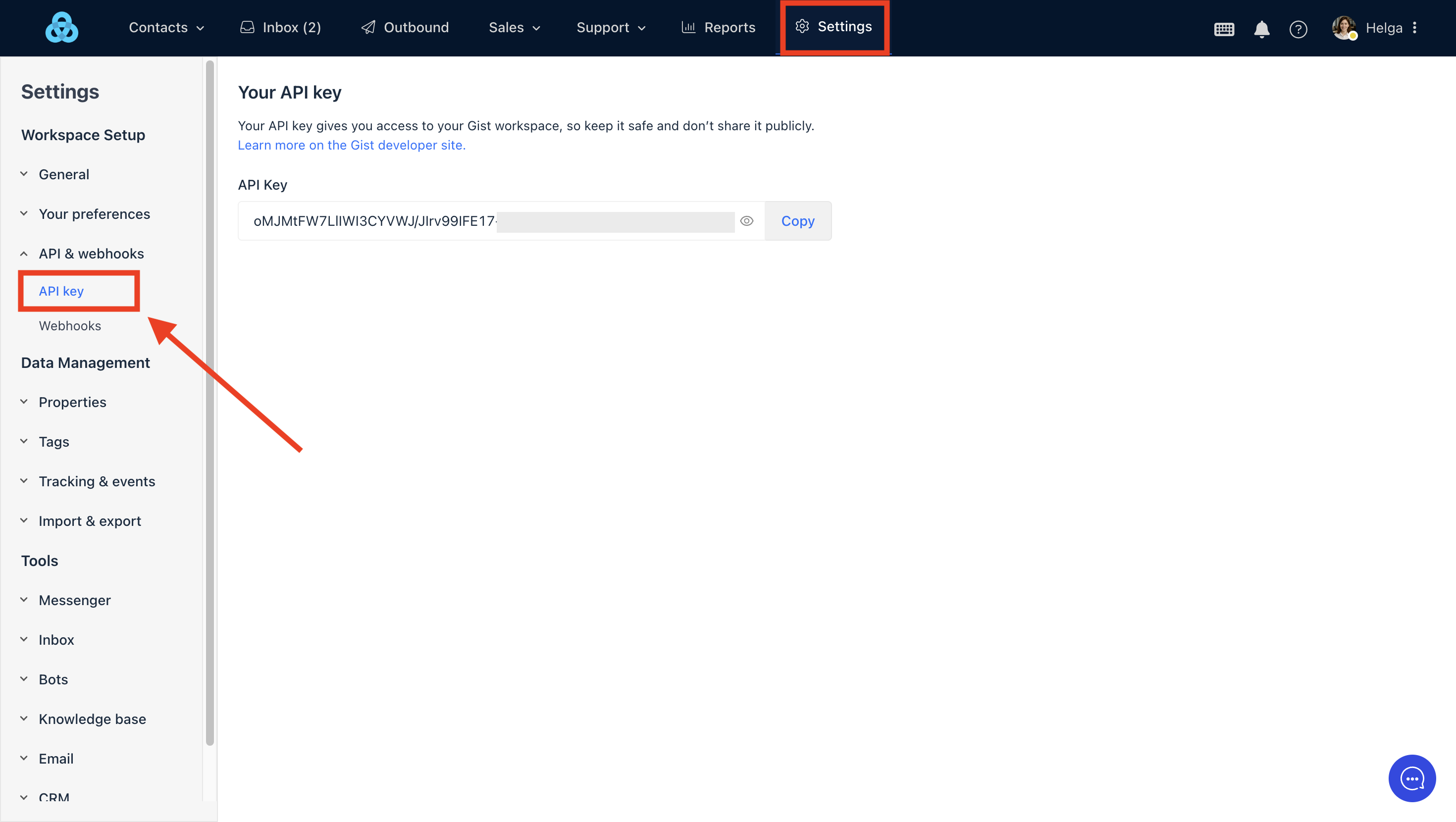
Task: Open the Gist developer site link
Action: pos(352,145)
